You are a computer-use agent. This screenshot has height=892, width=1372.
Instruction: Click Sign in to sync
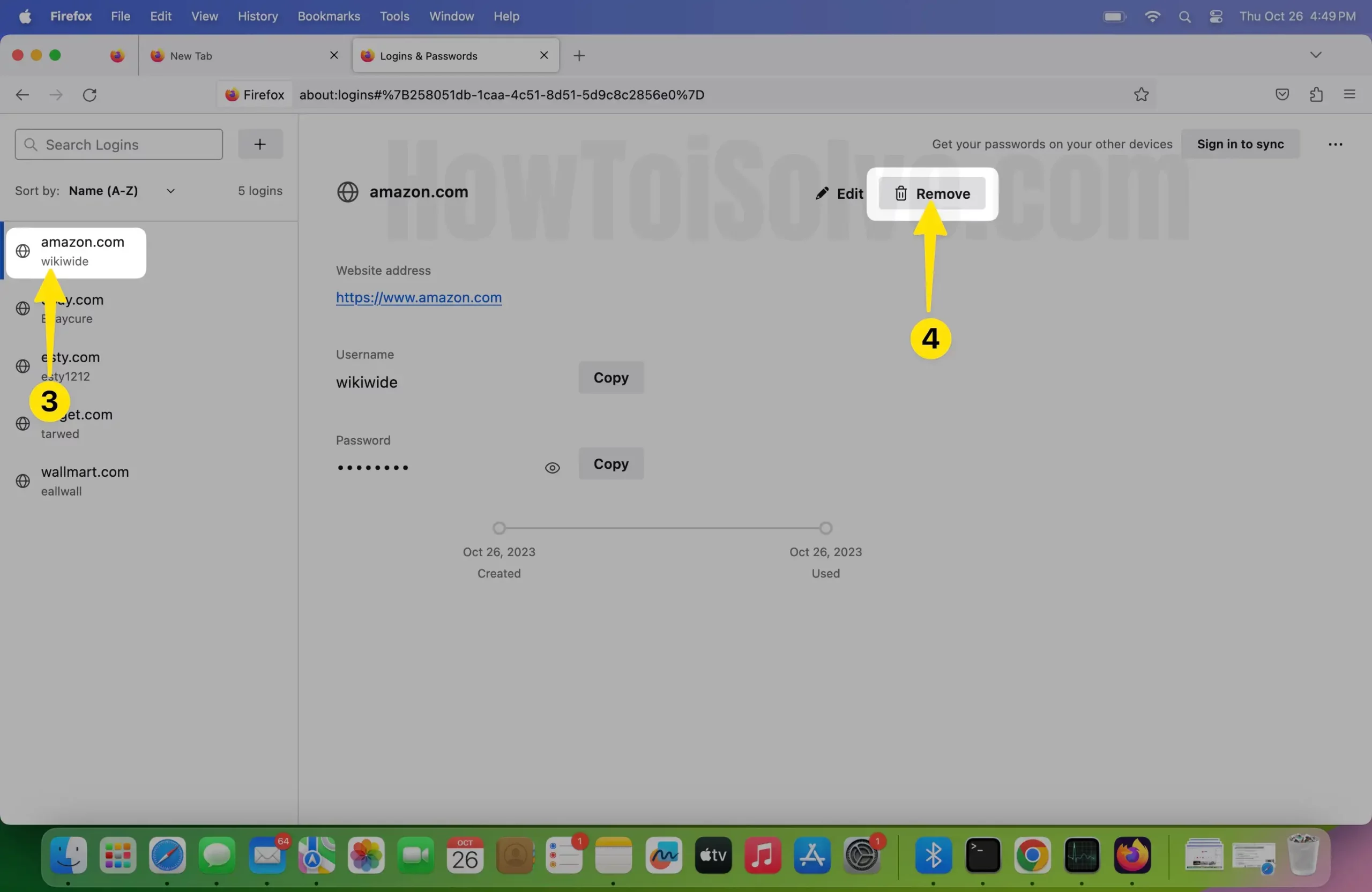point(1241,144)
